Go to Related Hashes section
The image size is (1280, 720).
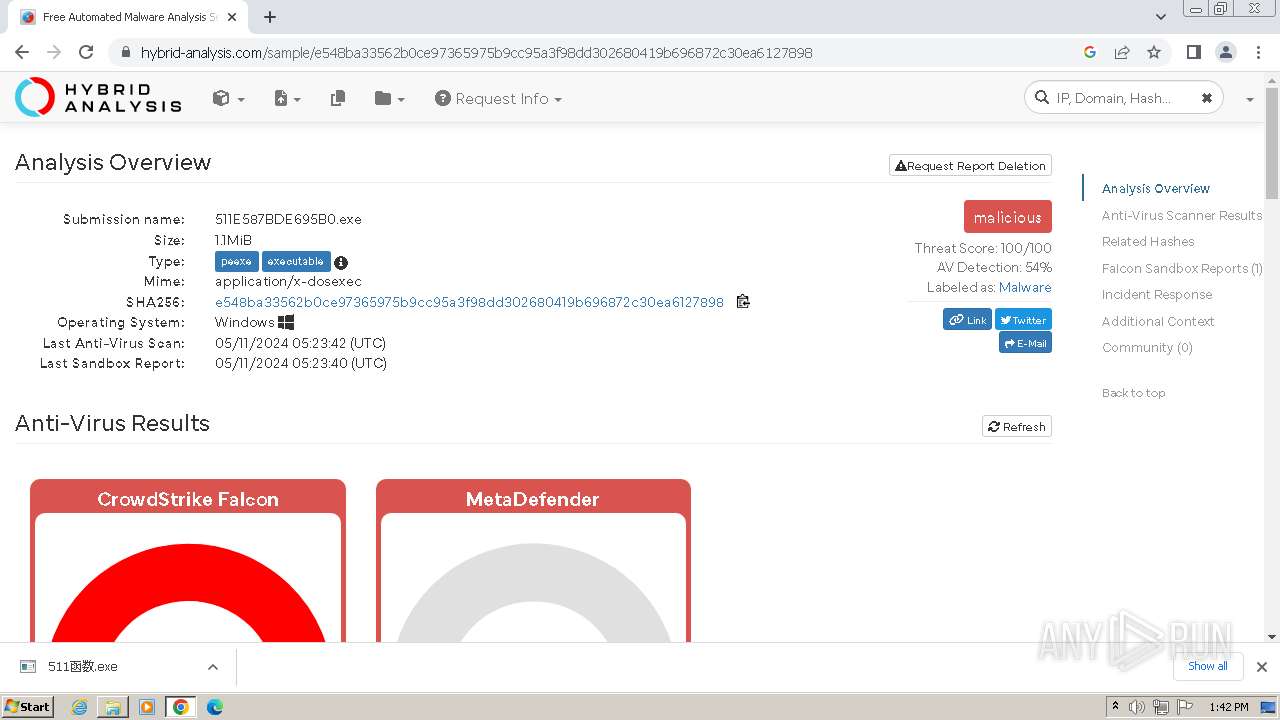1148,241
